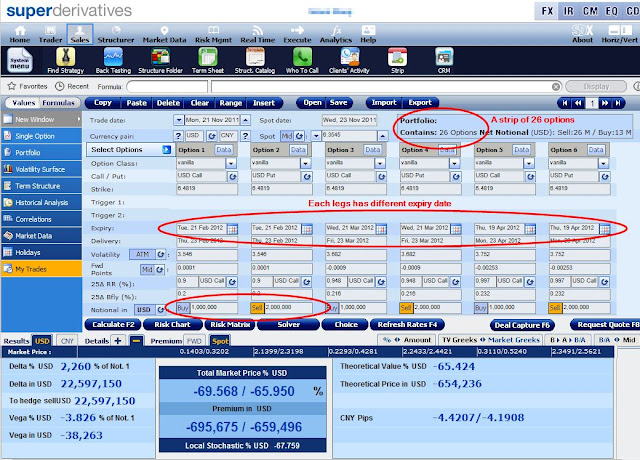Screen dimensions: 640x460
Task: Open the Structure Folder icon
Action: click(160, 60)
